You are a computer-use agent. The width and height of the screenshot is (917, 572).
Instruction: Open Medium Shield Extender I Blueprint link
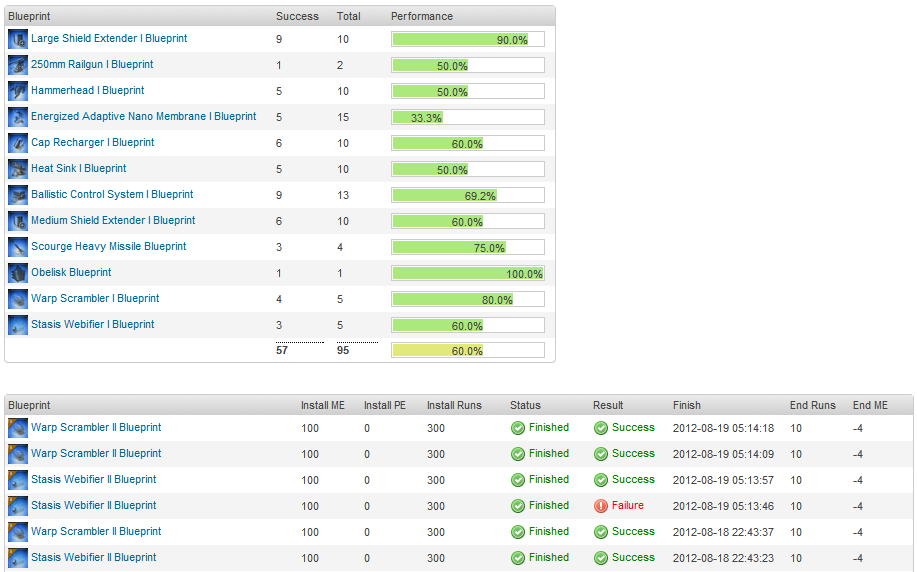click(113, 221)
